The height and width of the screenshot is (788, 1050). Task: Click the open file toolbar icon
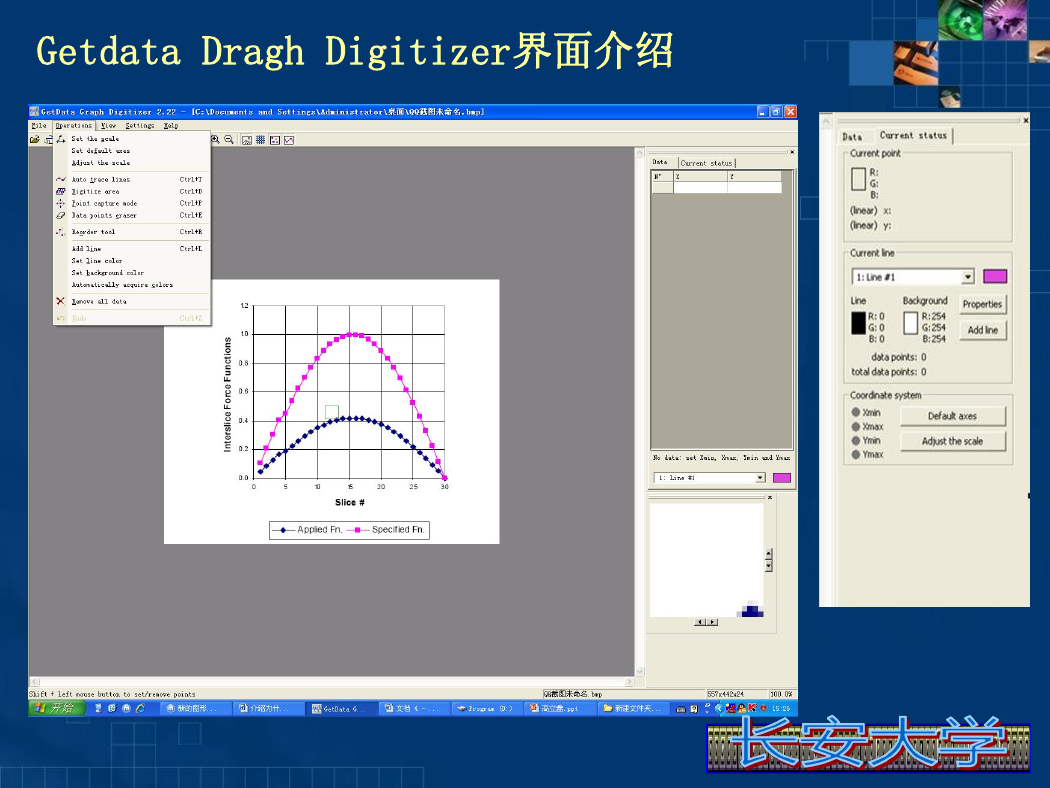35,139
